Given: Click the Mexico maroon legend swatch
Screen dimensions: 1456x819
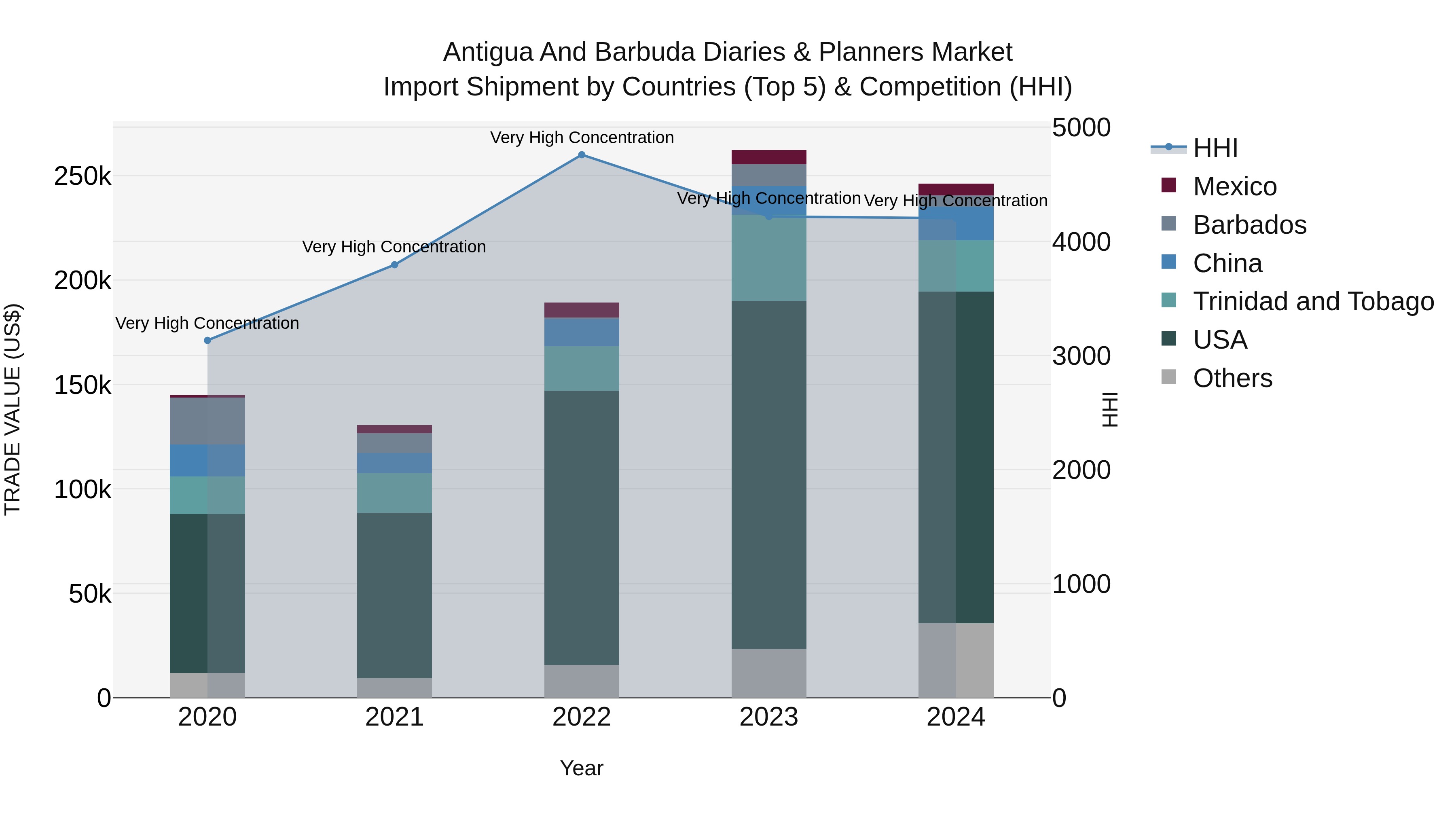Looking at the screenshot, I should coord(1168,185).
